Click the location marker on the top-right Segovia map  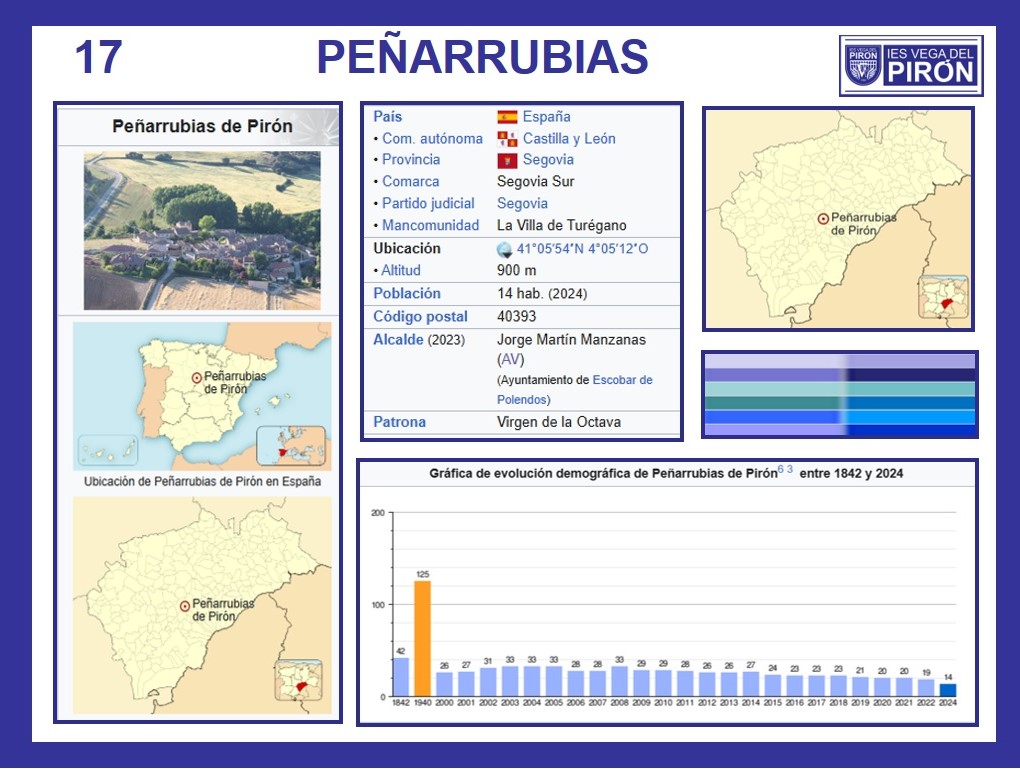coord(823,218)
